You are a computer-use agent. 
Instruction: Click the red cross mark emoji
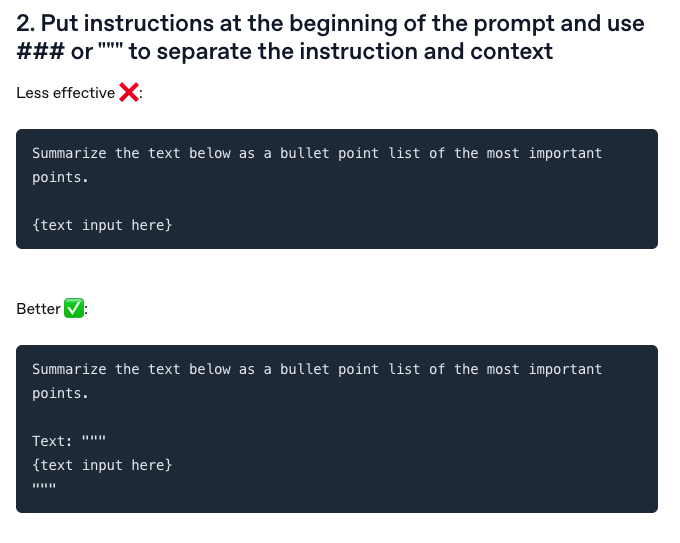coord(129,93)
